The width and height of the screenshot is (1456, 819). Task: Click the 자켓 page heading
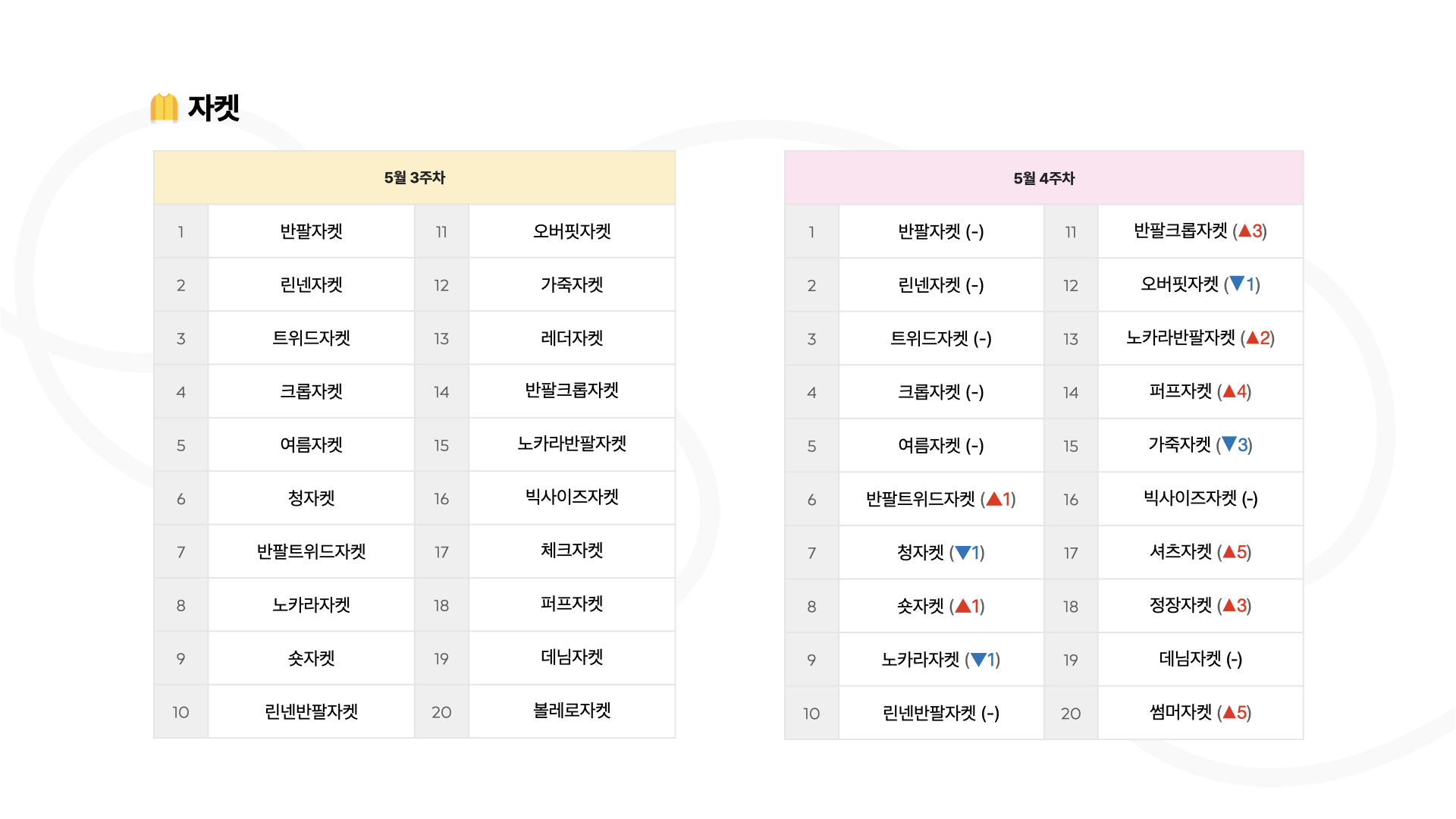(214, 108)
